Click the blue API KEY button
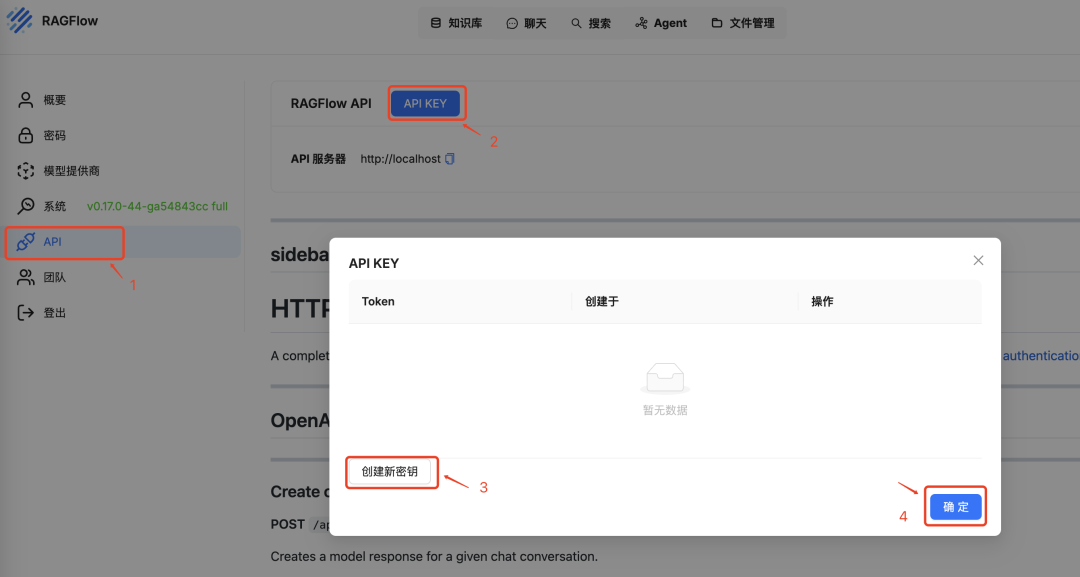The width and height of the screenshot is (1080, 577). [x=425, y=103]
